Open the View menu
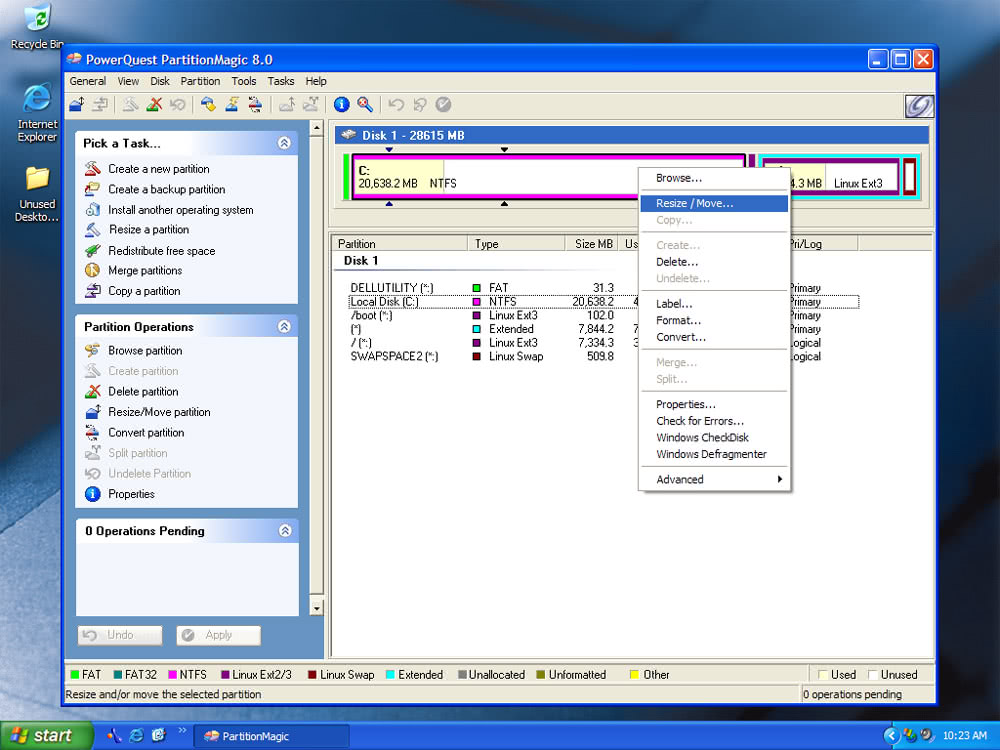The width and height of the screenshot is (1000, 750). (128, 81)
